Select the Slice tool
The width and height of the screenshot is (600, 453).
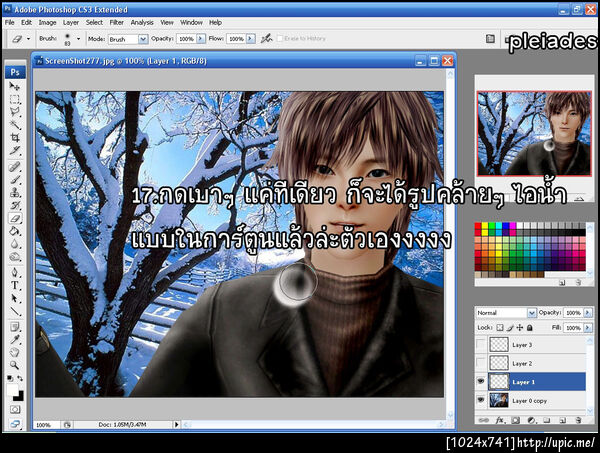click(x=15, y=150)
